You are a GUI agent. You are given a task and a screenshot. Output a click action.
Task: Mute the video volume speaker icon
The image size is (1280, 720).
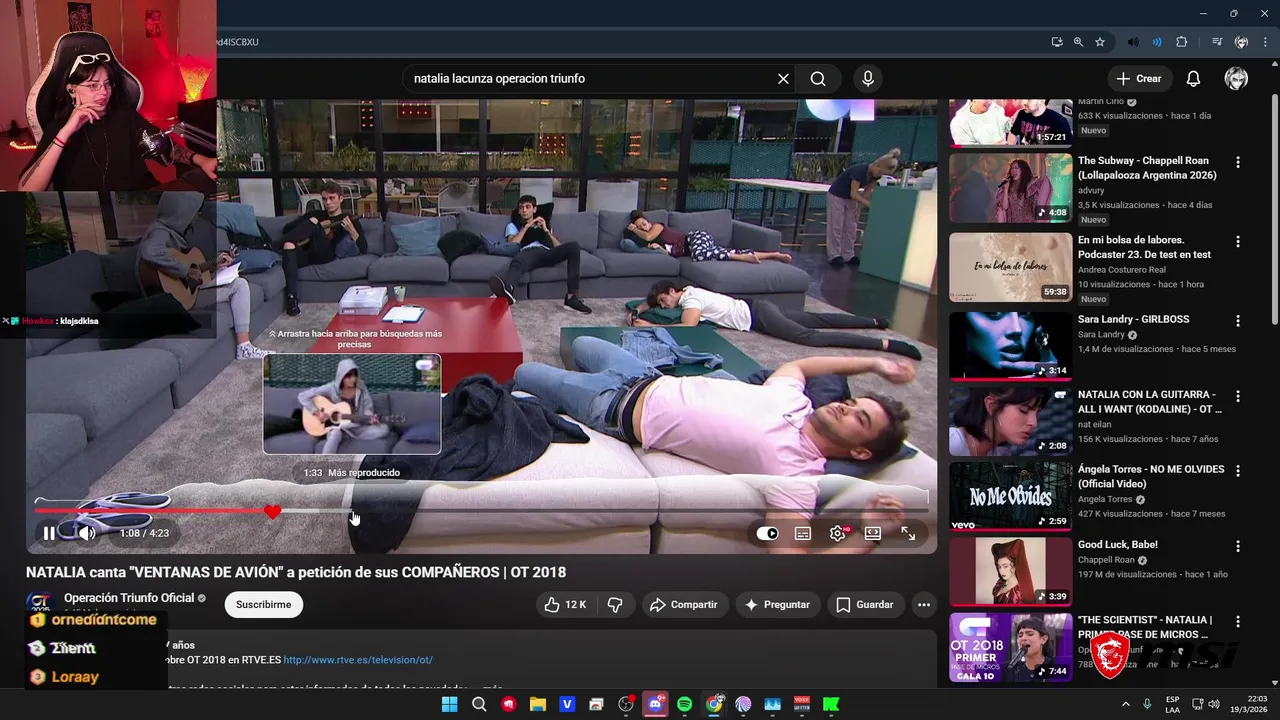(87, 533)
